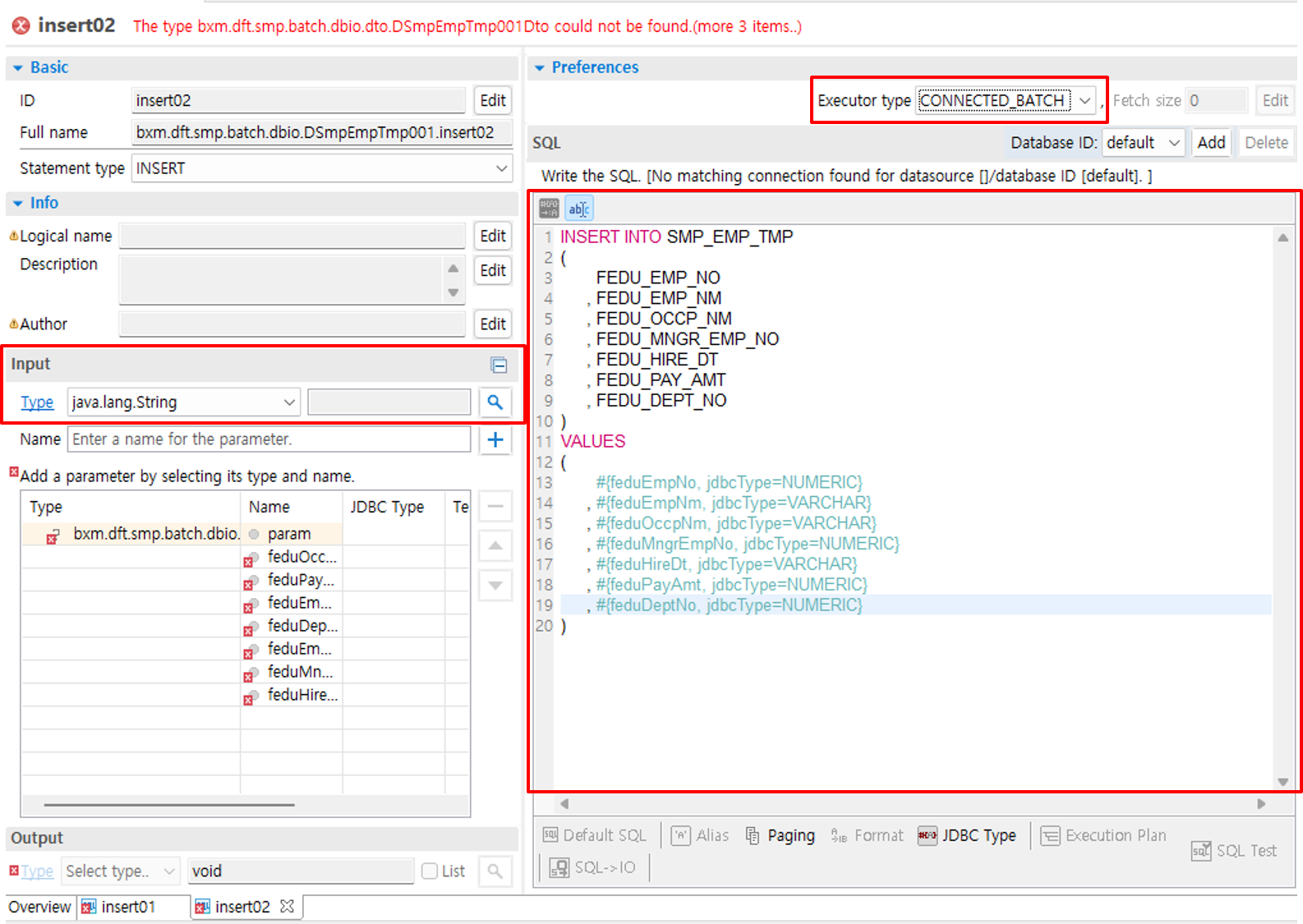Viewport: 1303px width, 924px height.
Task: Click the Full name text field
Action: pos(320,132)
